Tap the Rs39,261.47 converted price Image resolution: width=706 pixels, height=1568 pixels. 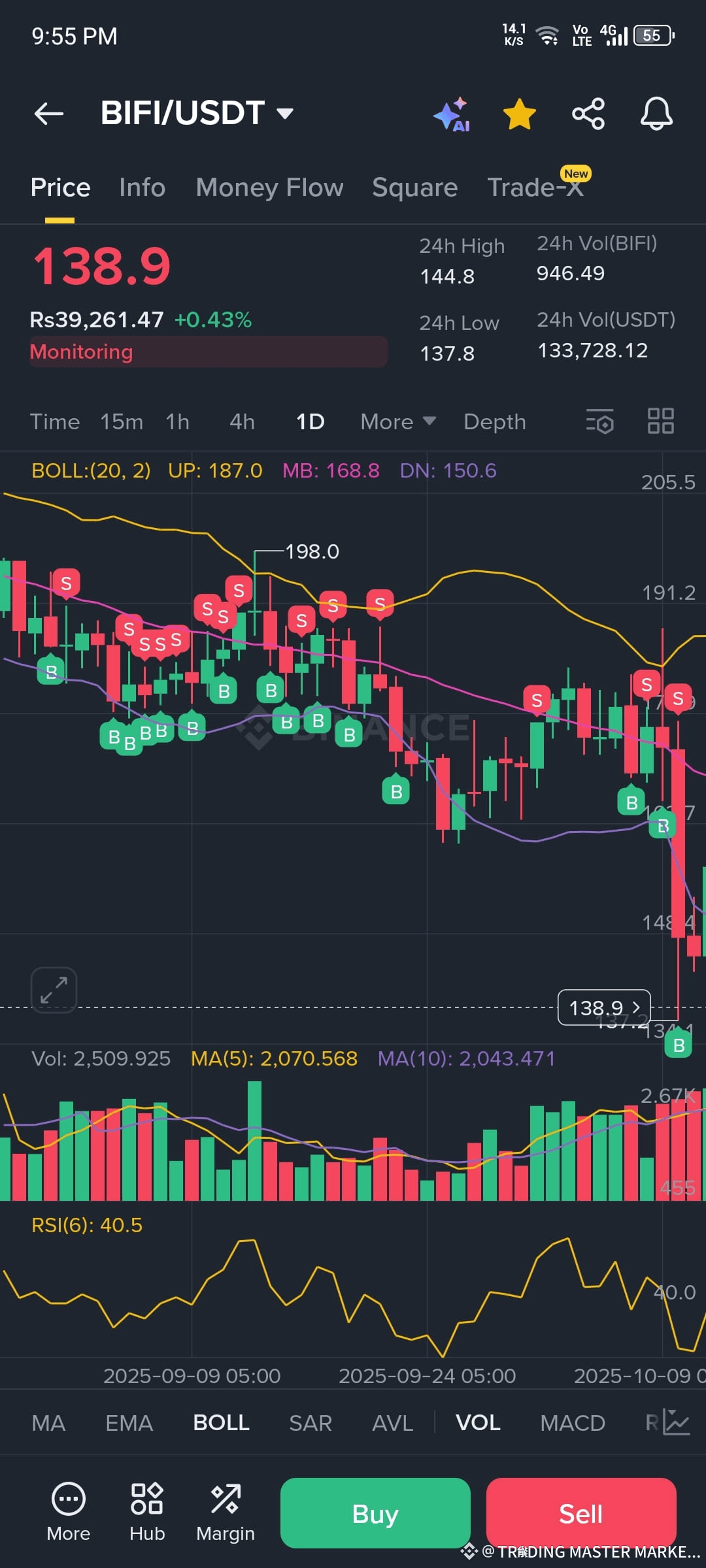[x=97, y=319]
